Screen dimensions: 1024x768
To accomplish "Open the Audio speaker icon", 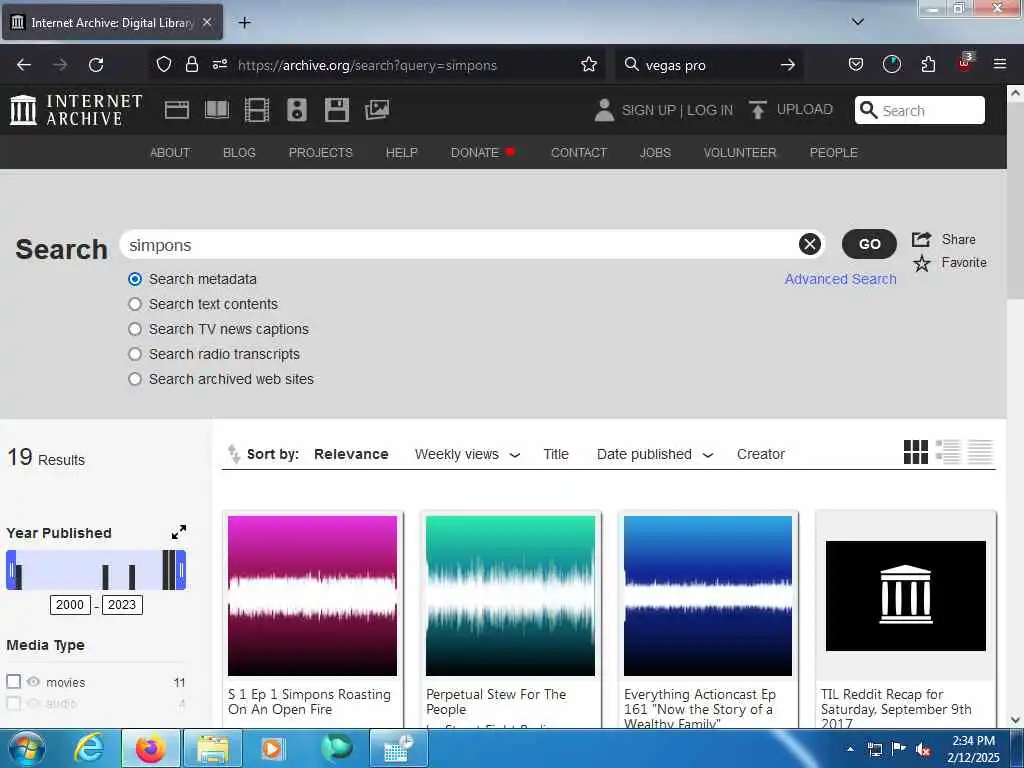I will (296, 110).
